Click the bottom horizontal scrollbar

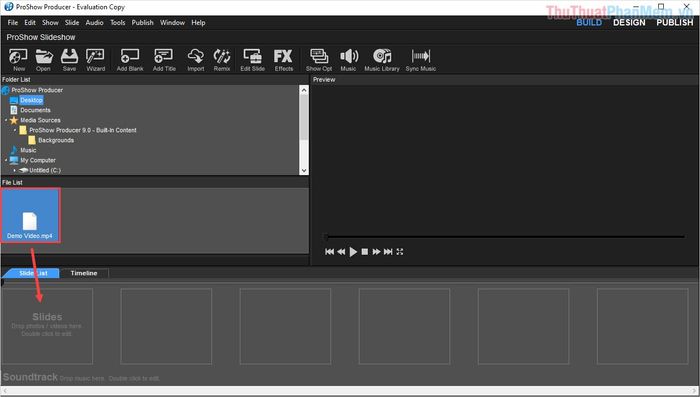(x=350, y=391)
